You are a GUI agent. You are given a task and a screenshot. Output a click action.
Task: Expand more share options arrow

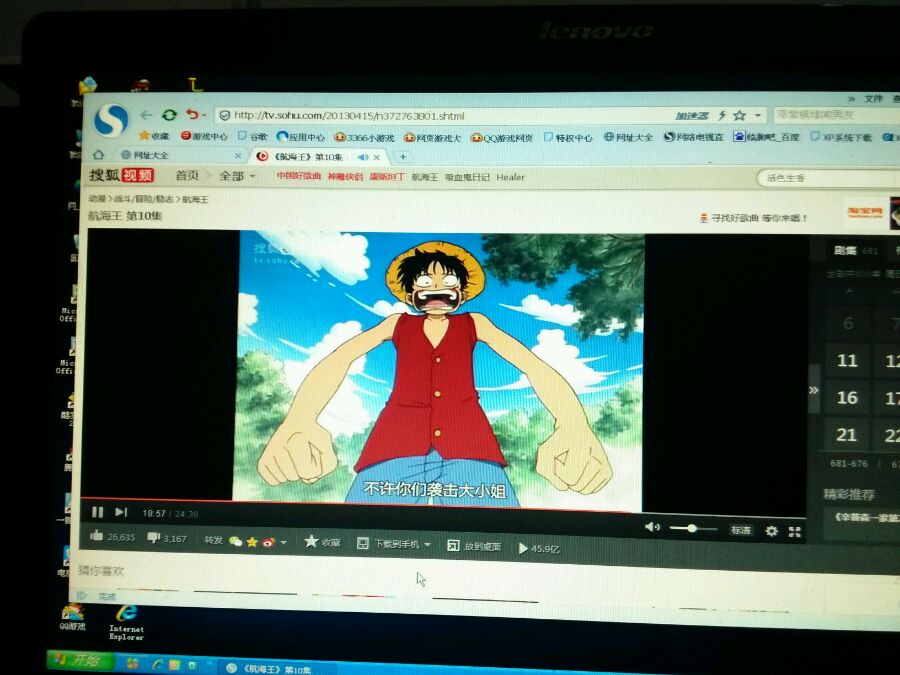284,542
